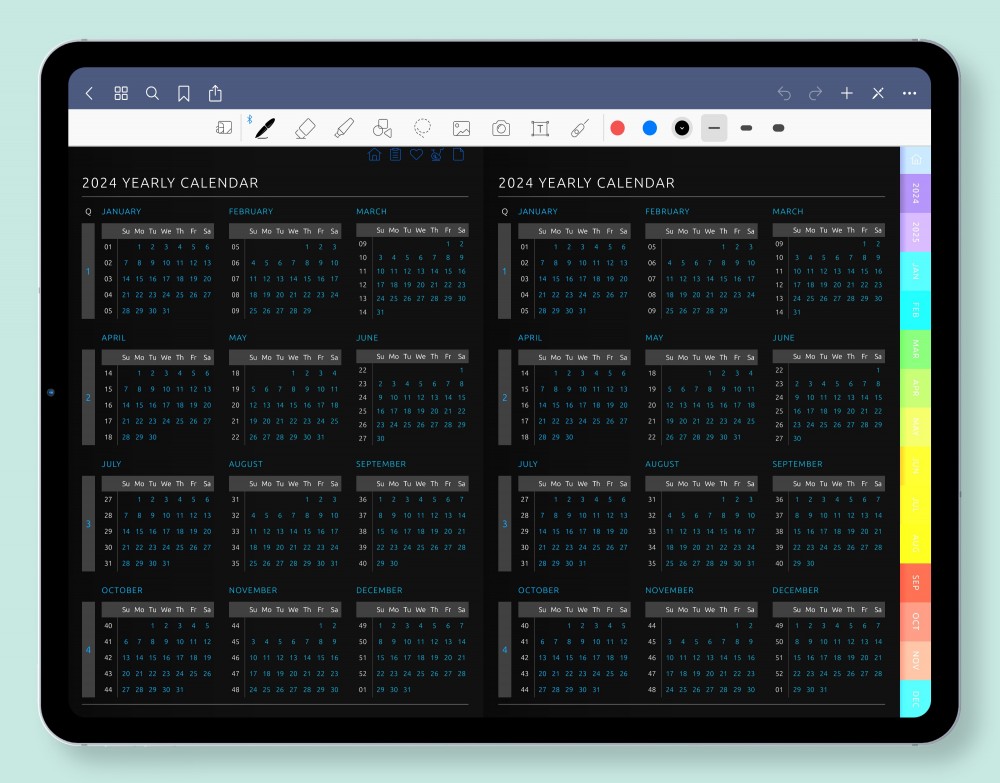This screenshot has height=783, width=1000.
Task: Open the NOV side tab
Action: [x=916, y=661]
